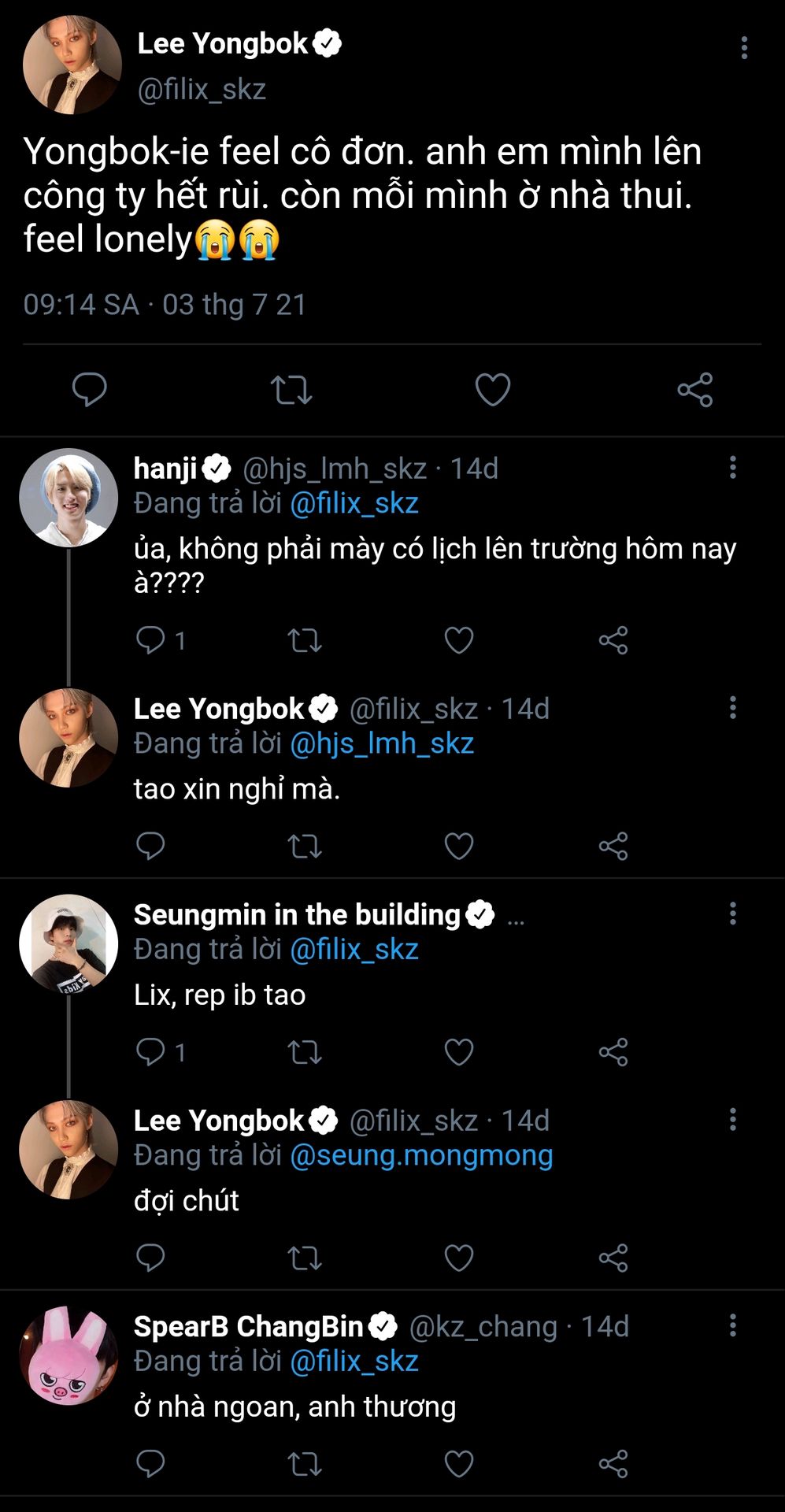Open @seung.mongmong mention link
Screen dimensions: 785x1512
pyautogui.click(x=421, y=1155)
